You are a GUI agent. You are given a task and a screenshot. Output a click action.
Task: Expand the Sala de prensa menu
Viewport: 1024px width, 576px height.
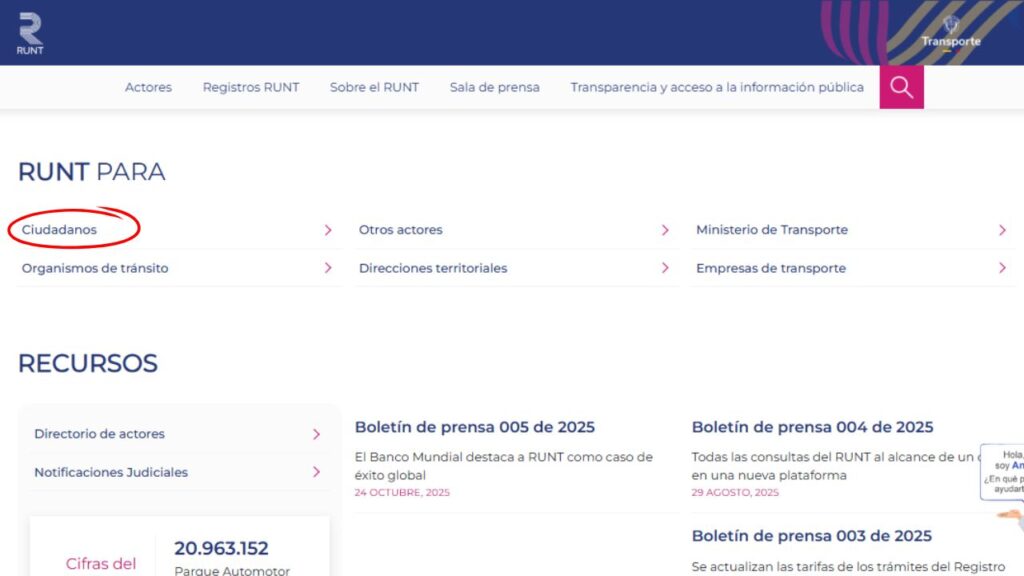(494, 87)
